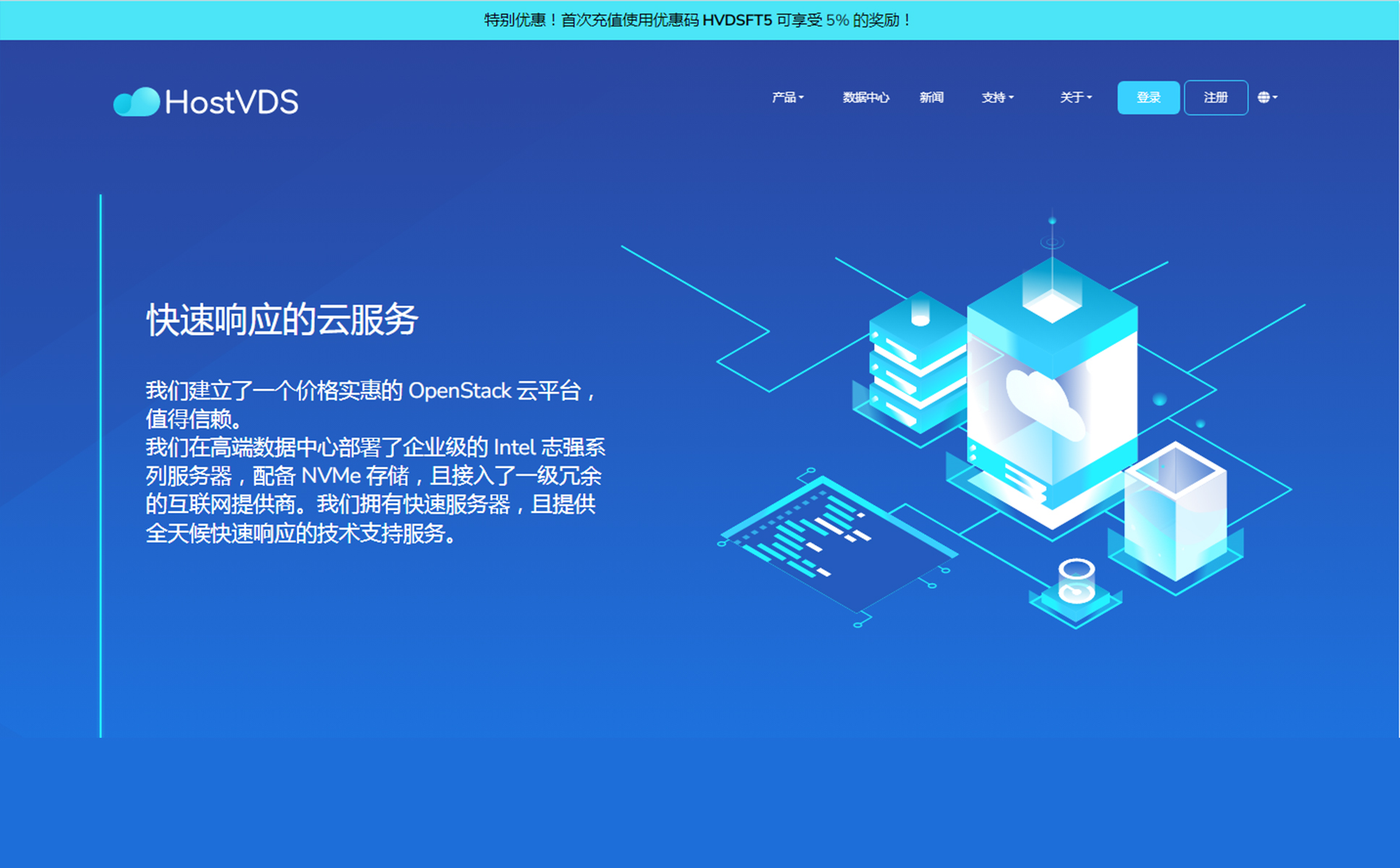
Task: Expand the 支持 dropdown
Action: pos(997,98)
